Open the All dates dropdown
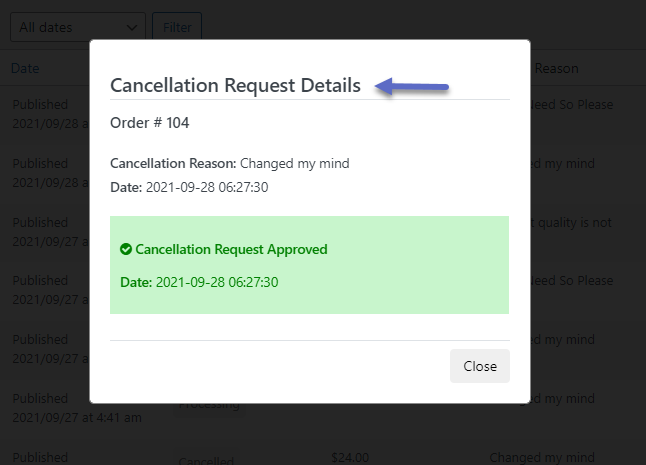This screenshot has height=465, width=646. pyautogui.click(x=78, y=27)
